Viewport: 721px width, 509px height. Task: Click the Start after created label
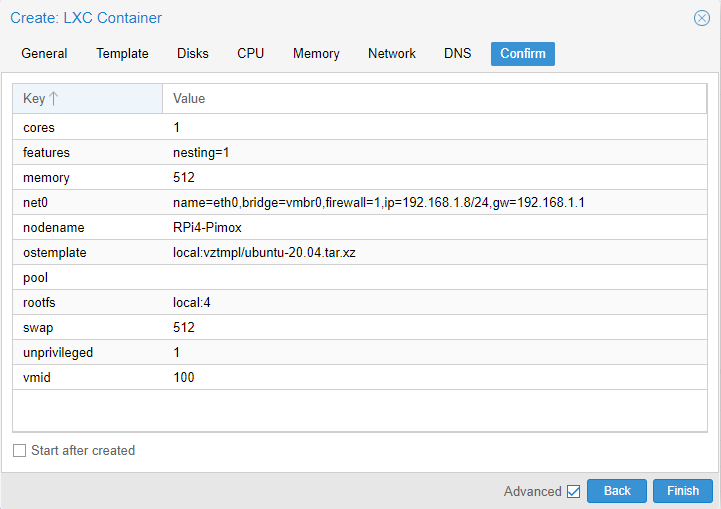pyautogui.click(x=83, y=451)
